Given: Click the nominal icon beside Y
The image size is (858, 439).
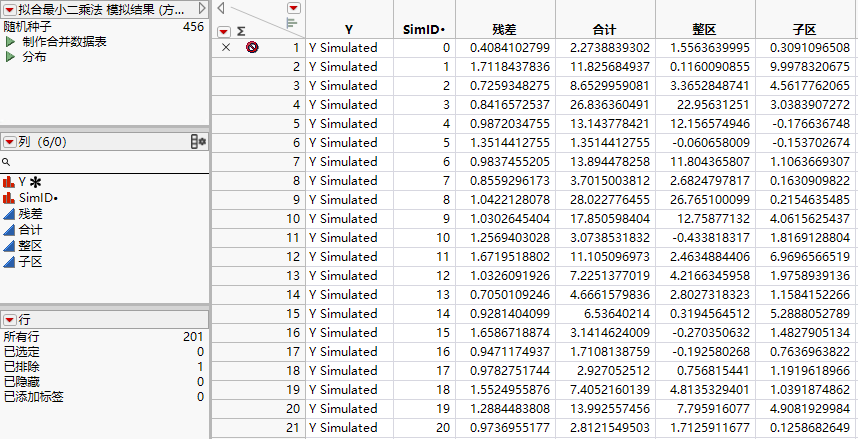Looking at the screenshot, I should pyautogui.click(x=9, y=182).
